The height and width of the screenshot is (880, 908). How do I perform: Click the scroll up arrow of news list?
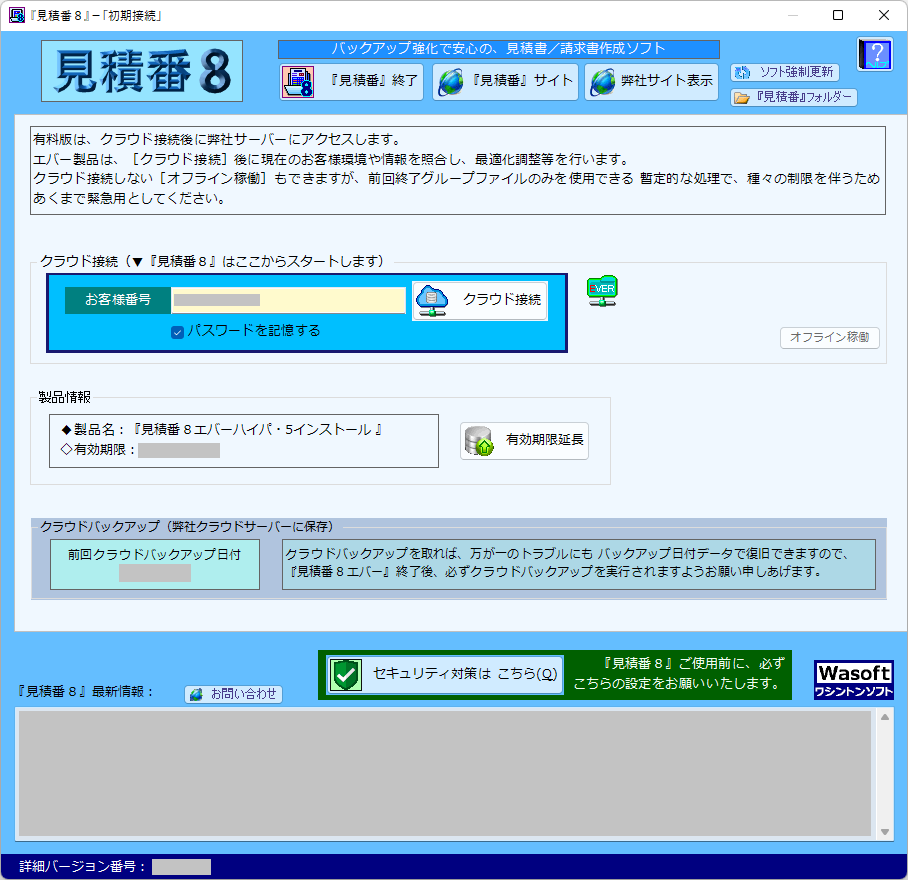(x=885, y=717)
